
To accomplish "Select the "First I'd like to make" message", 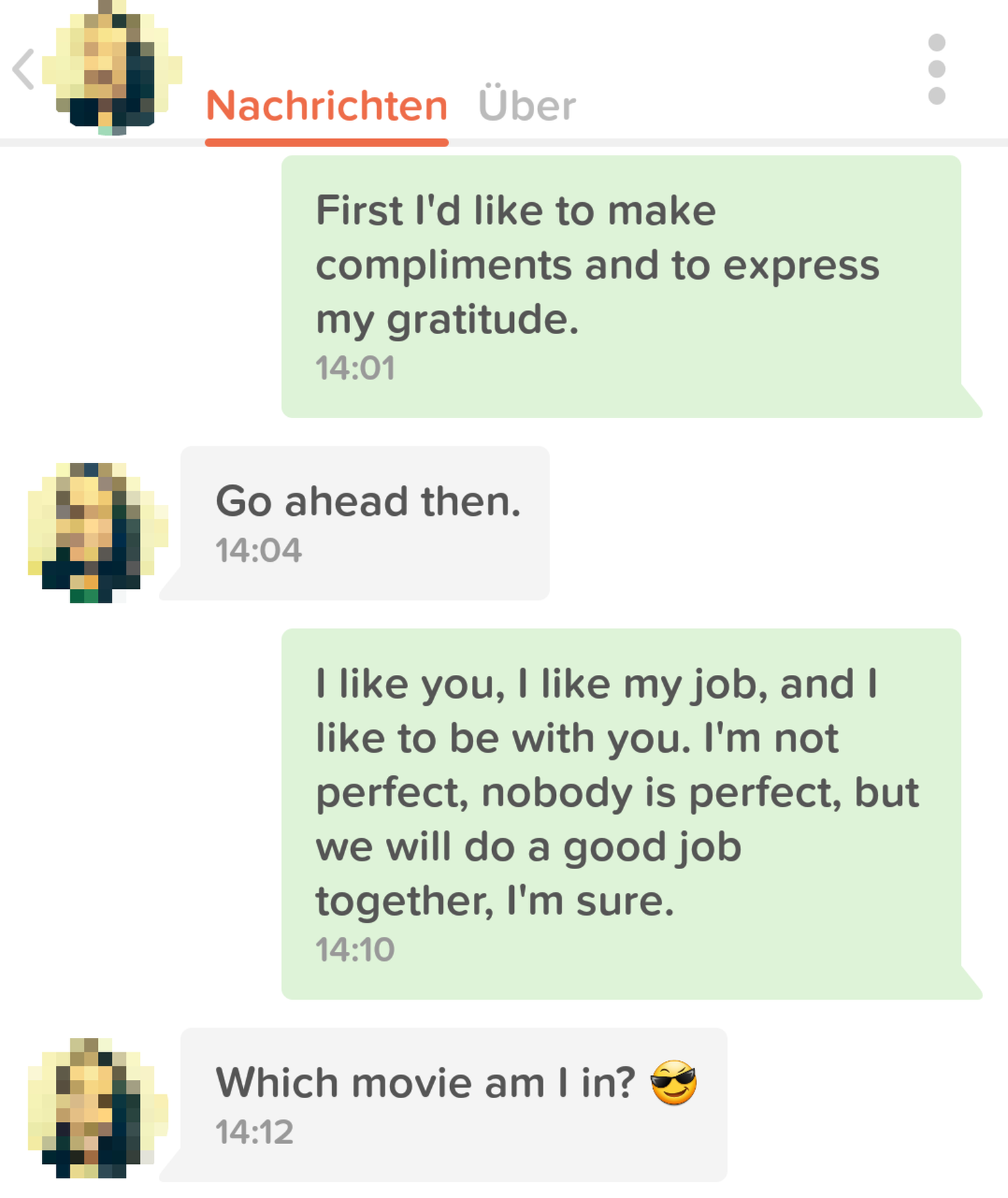I will 621,286.
